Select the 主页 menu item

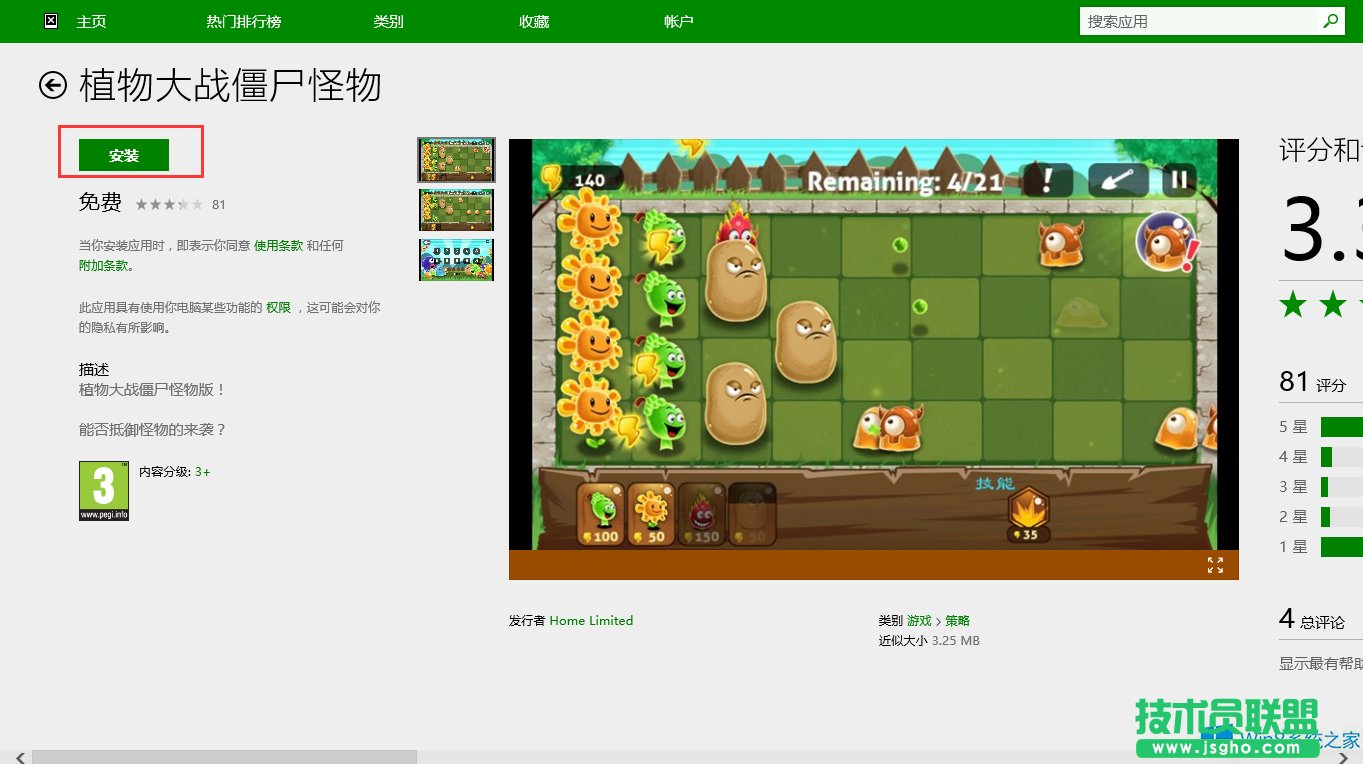click(x=92, y=20)
